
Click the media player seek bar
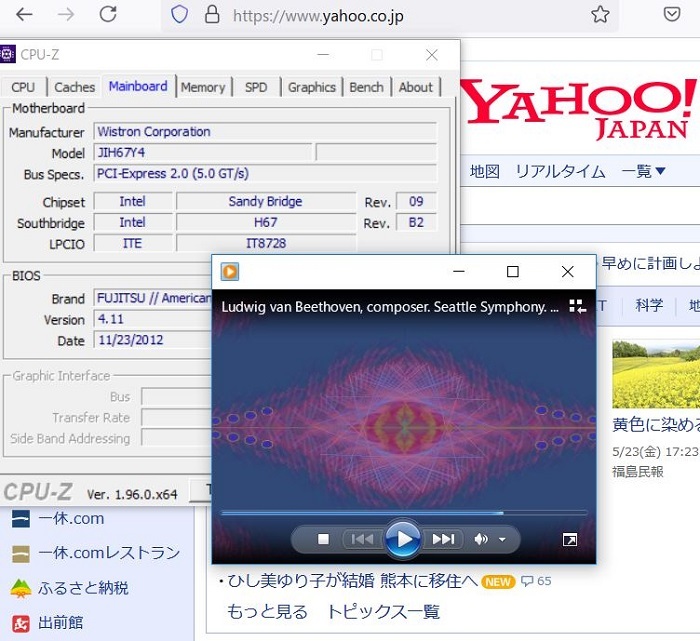click(404, 513)
